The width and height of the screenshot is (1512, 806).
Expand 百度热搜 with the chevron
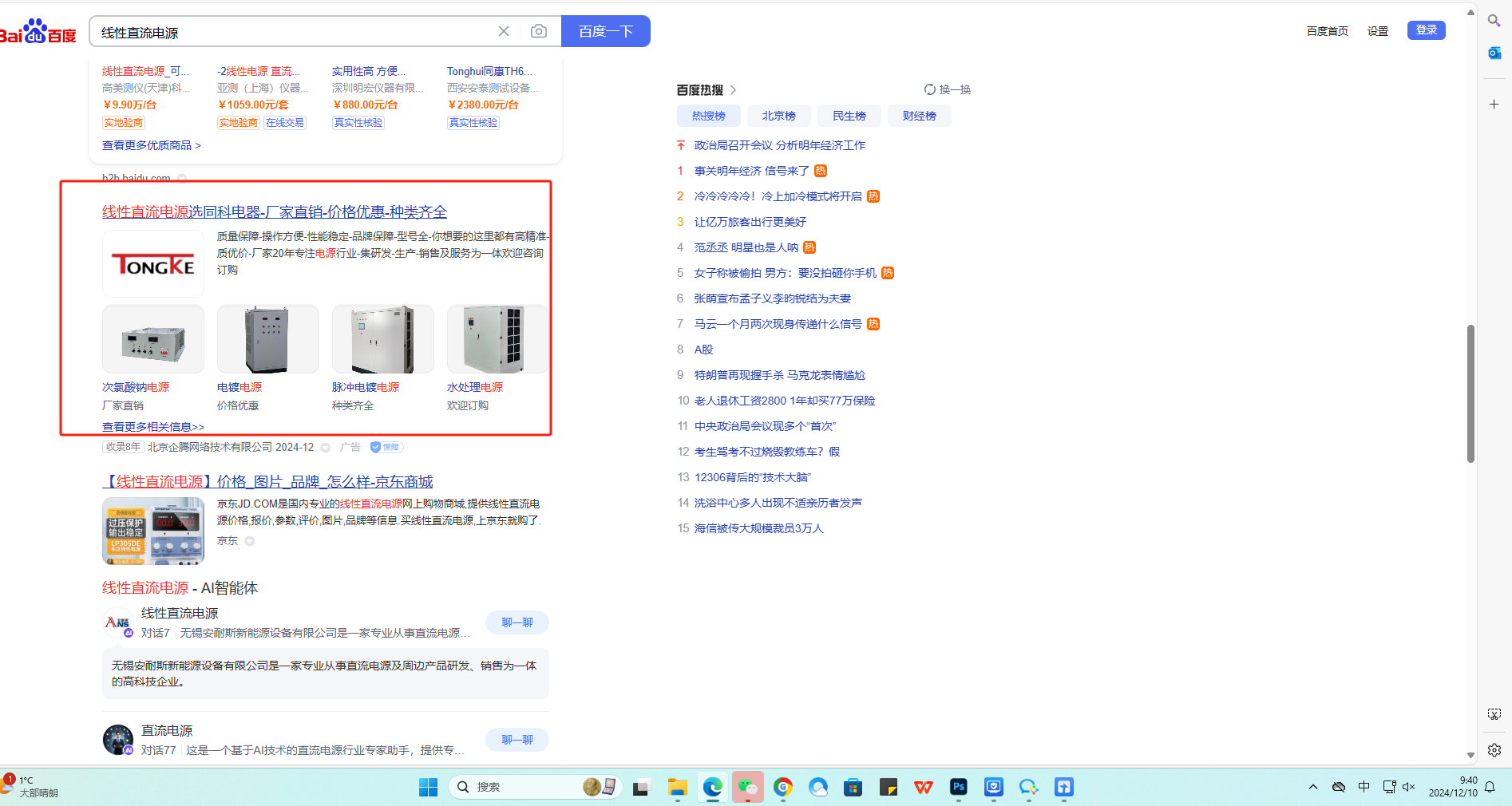pos(733,90)
